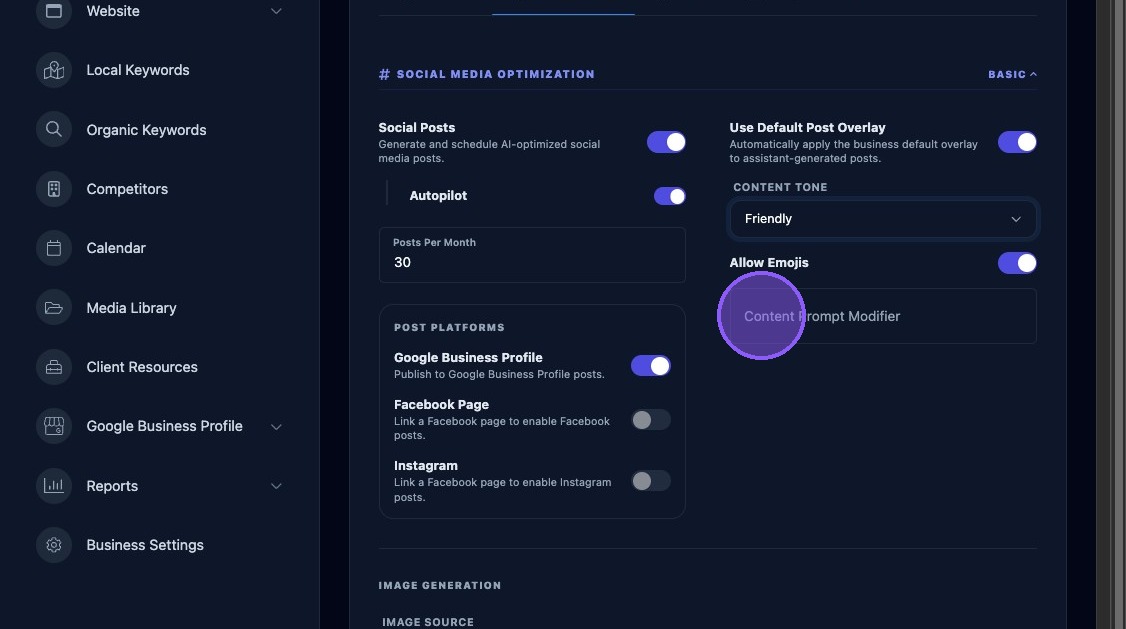This screenshot has width=1126, height=629.
Task: Click the Image Source label
Action: (428, 622)
